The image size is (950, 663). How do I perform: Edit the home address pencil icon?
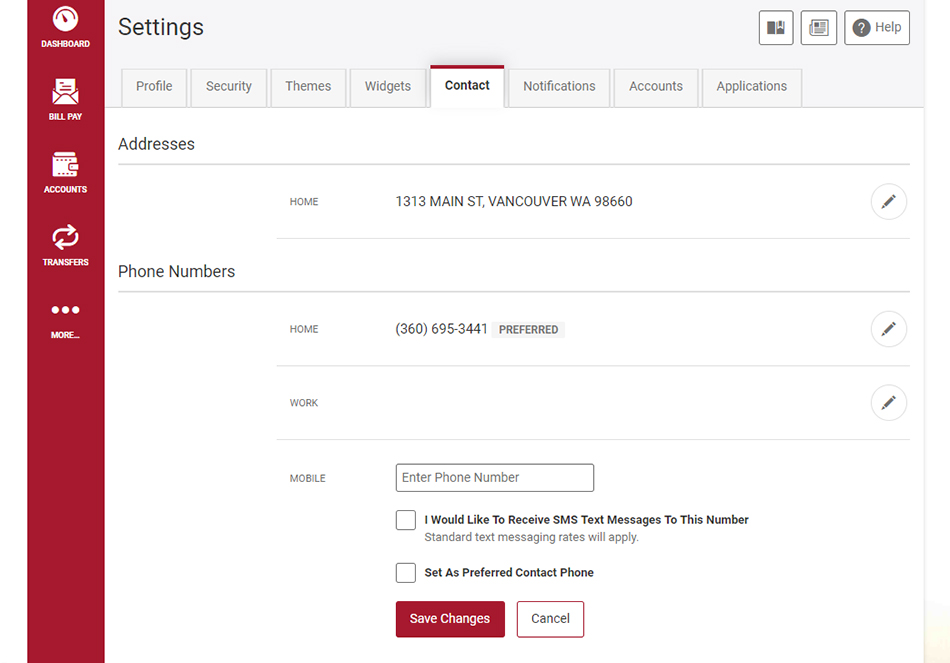click(x=888, y=201)
